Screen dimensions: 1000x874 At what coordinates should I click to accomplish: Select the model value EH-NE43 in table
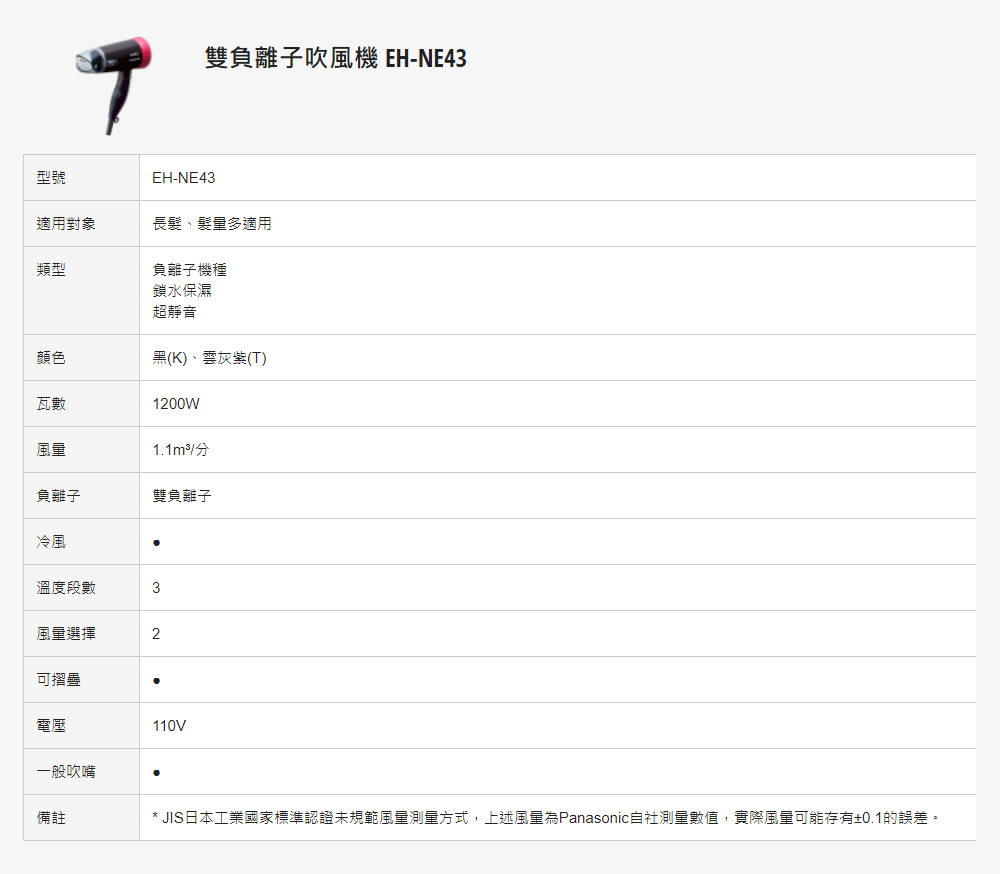tap(184, 178)
